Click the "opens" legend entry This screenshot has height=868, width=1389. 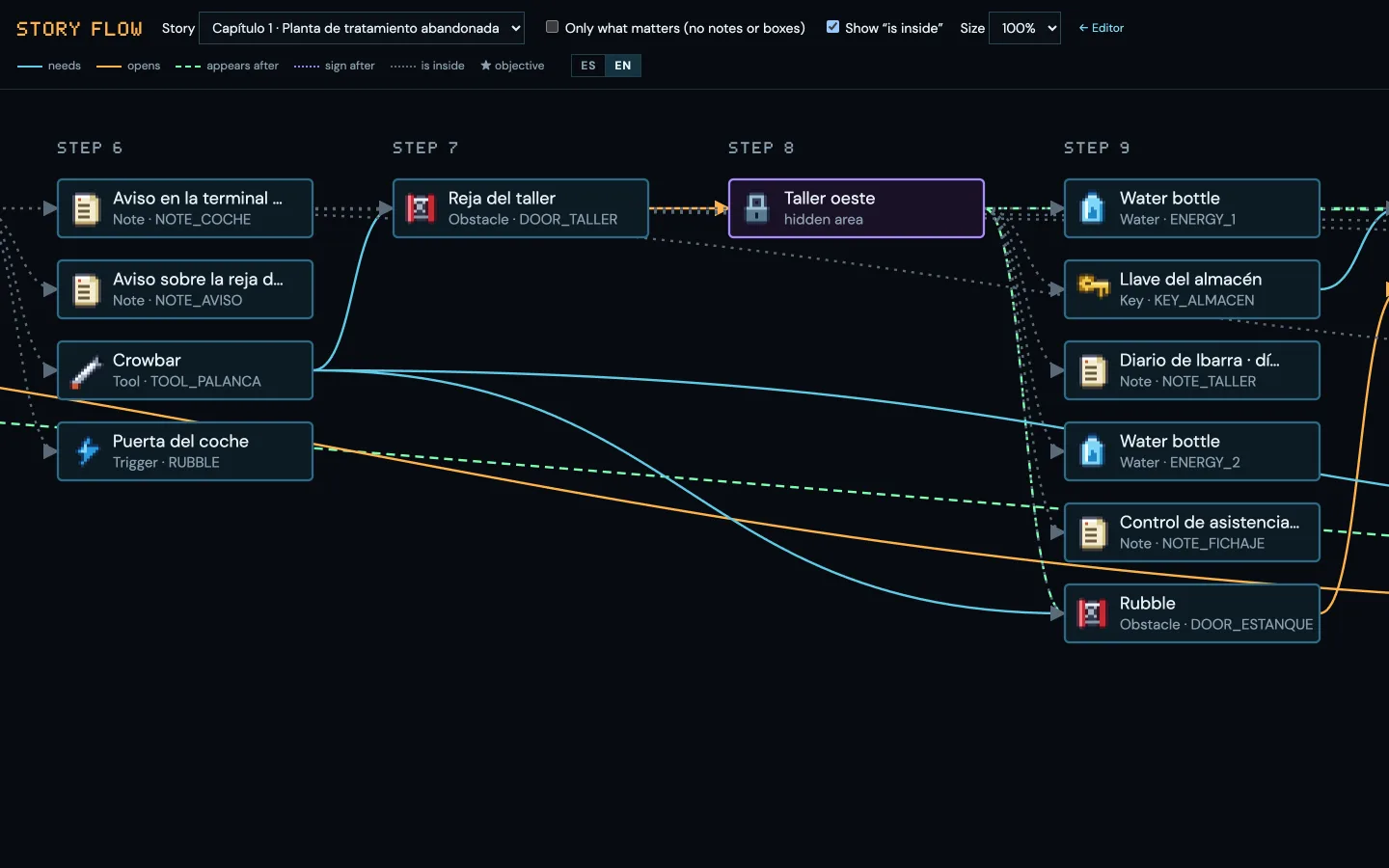[128, 66]
